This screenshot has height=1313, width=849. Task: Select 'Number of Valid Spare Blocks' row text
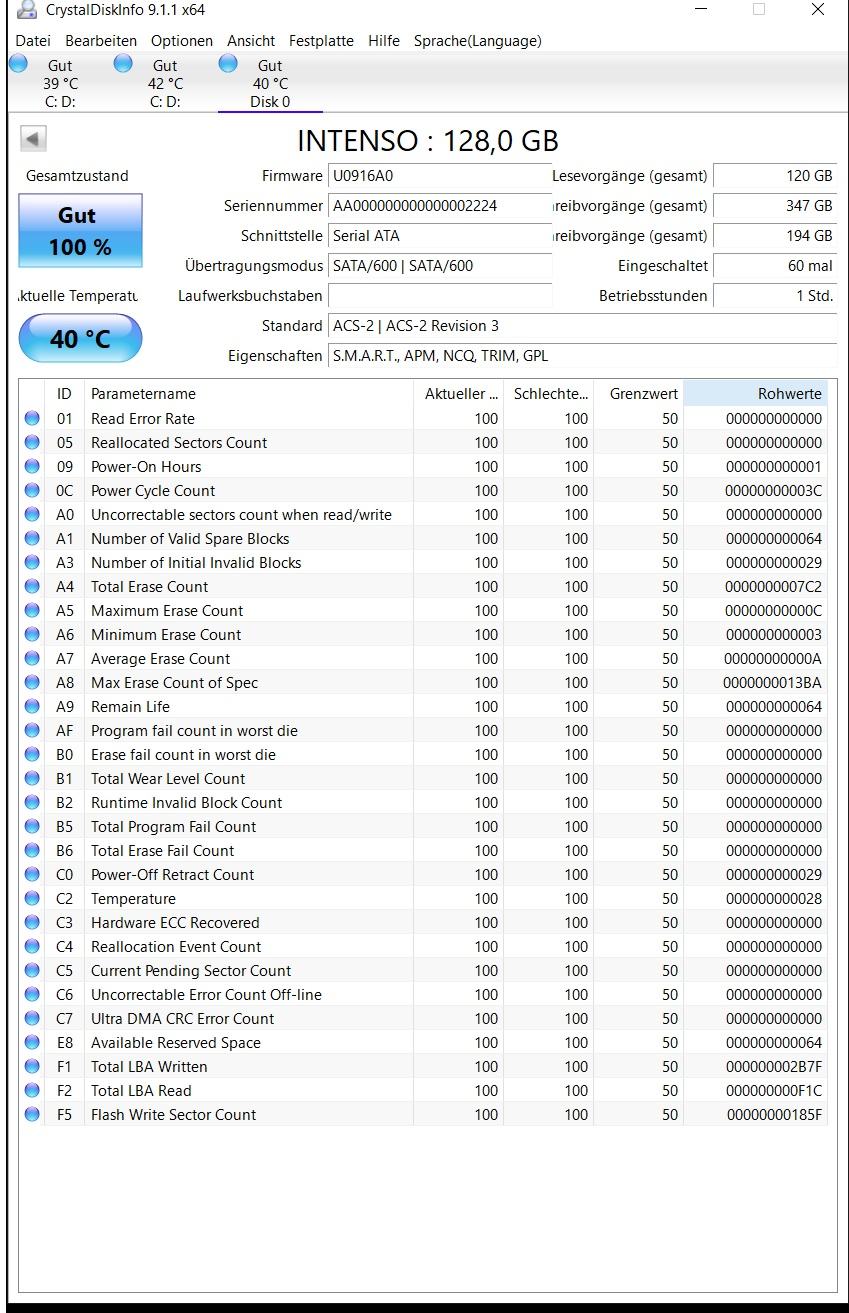190,539
